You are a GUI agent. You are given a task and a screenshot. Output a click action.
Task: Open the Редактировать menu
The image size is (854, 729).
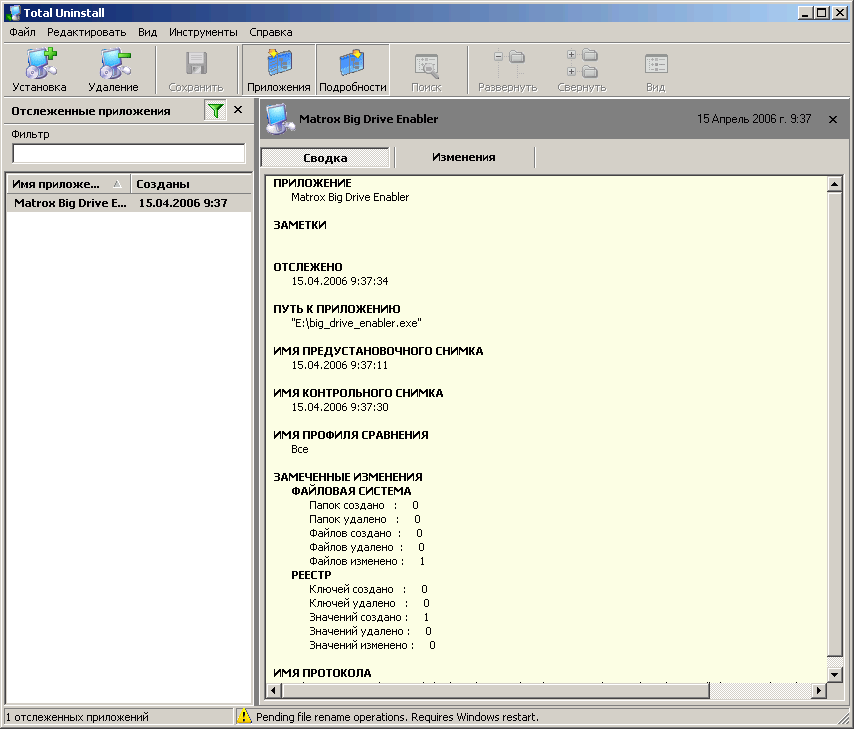pyautogui.click(x=87, y=32)
